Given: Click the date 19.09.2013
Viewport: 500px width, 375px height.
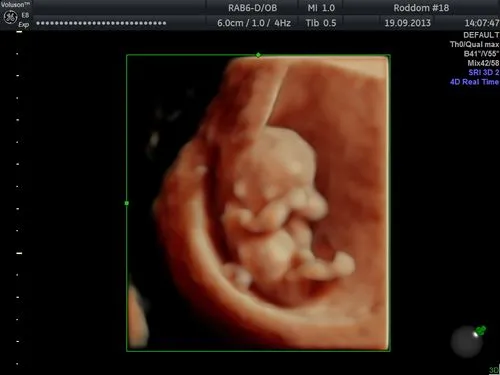Looking at the screenshot, I should pos(407,23).
